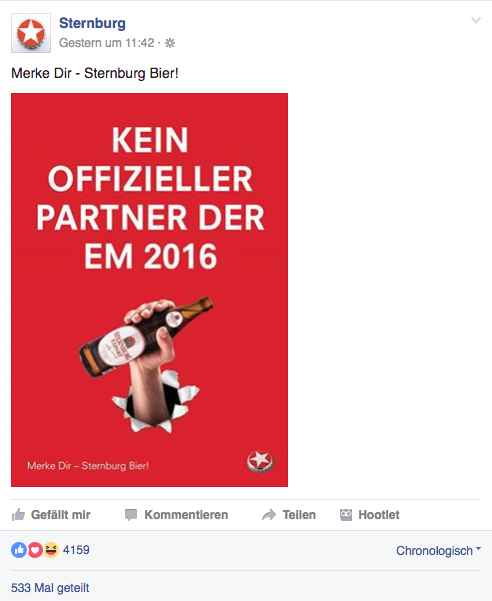Open the Hootlet sharing option

(x=369, y=514)
